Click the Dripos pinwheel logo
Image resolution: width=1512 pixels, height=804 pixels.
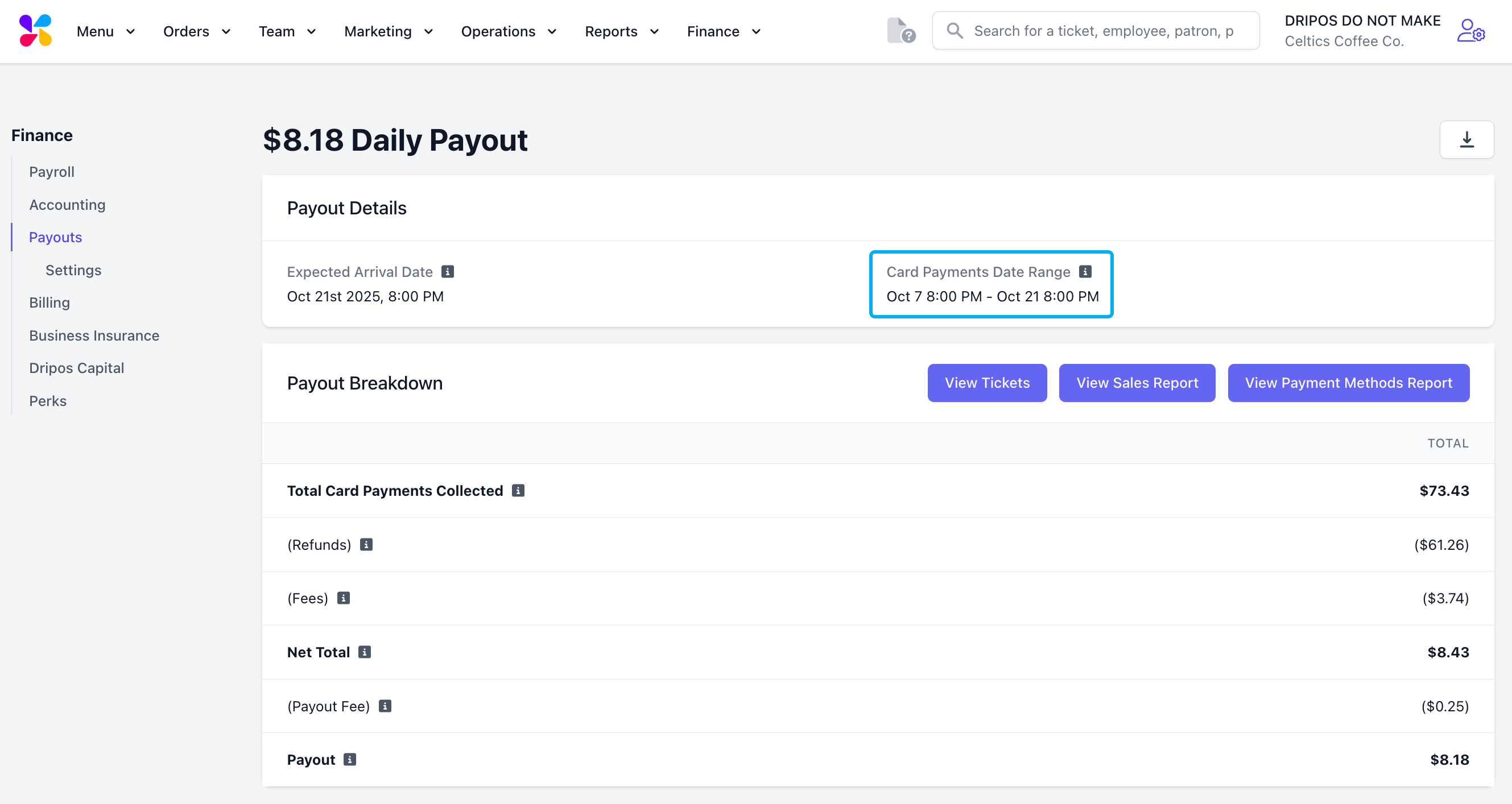[x=35, y=31]
